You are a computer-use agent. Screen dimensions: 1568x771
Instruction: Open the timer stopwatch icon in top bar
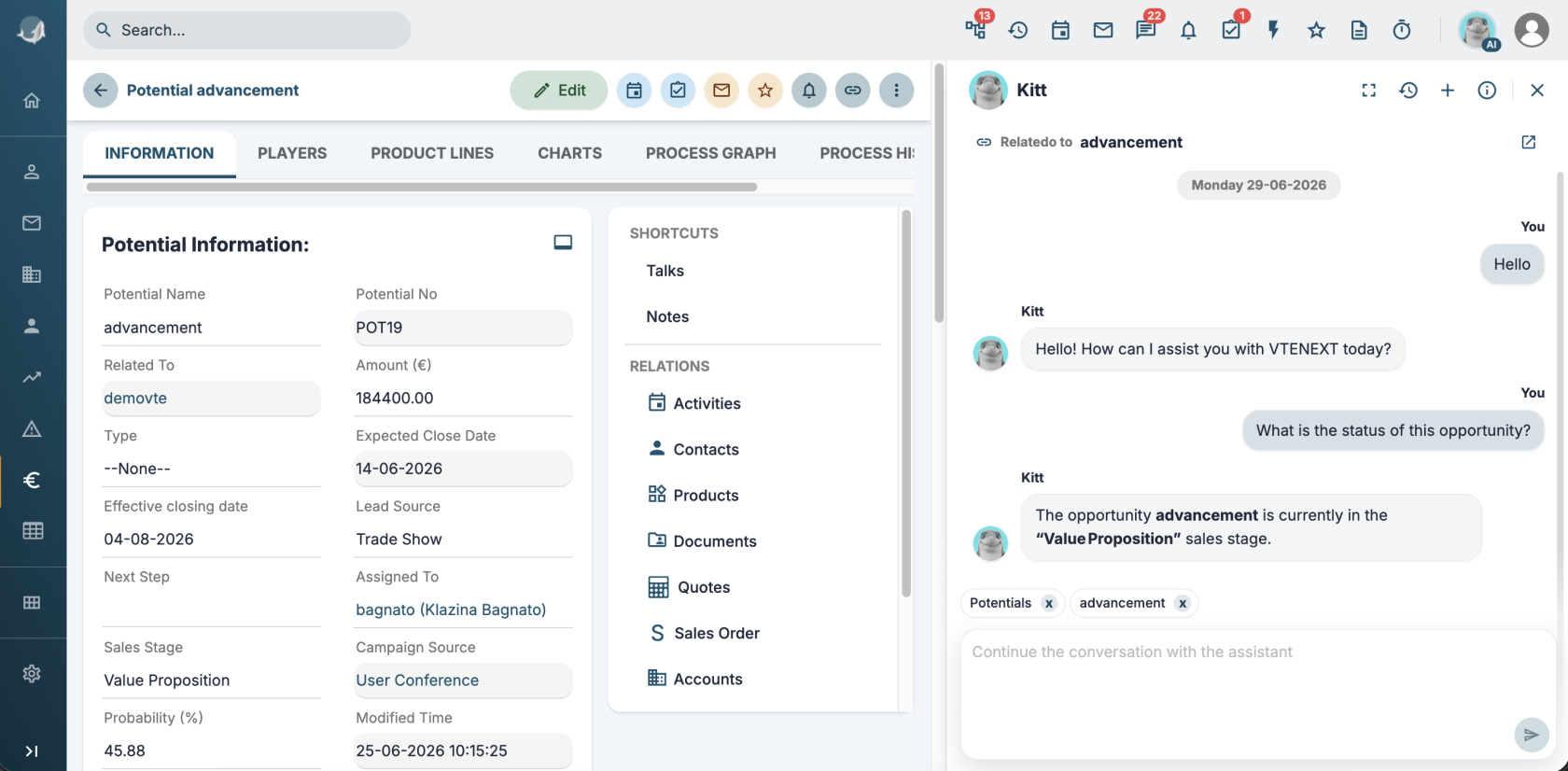(x=1402, y=30)
